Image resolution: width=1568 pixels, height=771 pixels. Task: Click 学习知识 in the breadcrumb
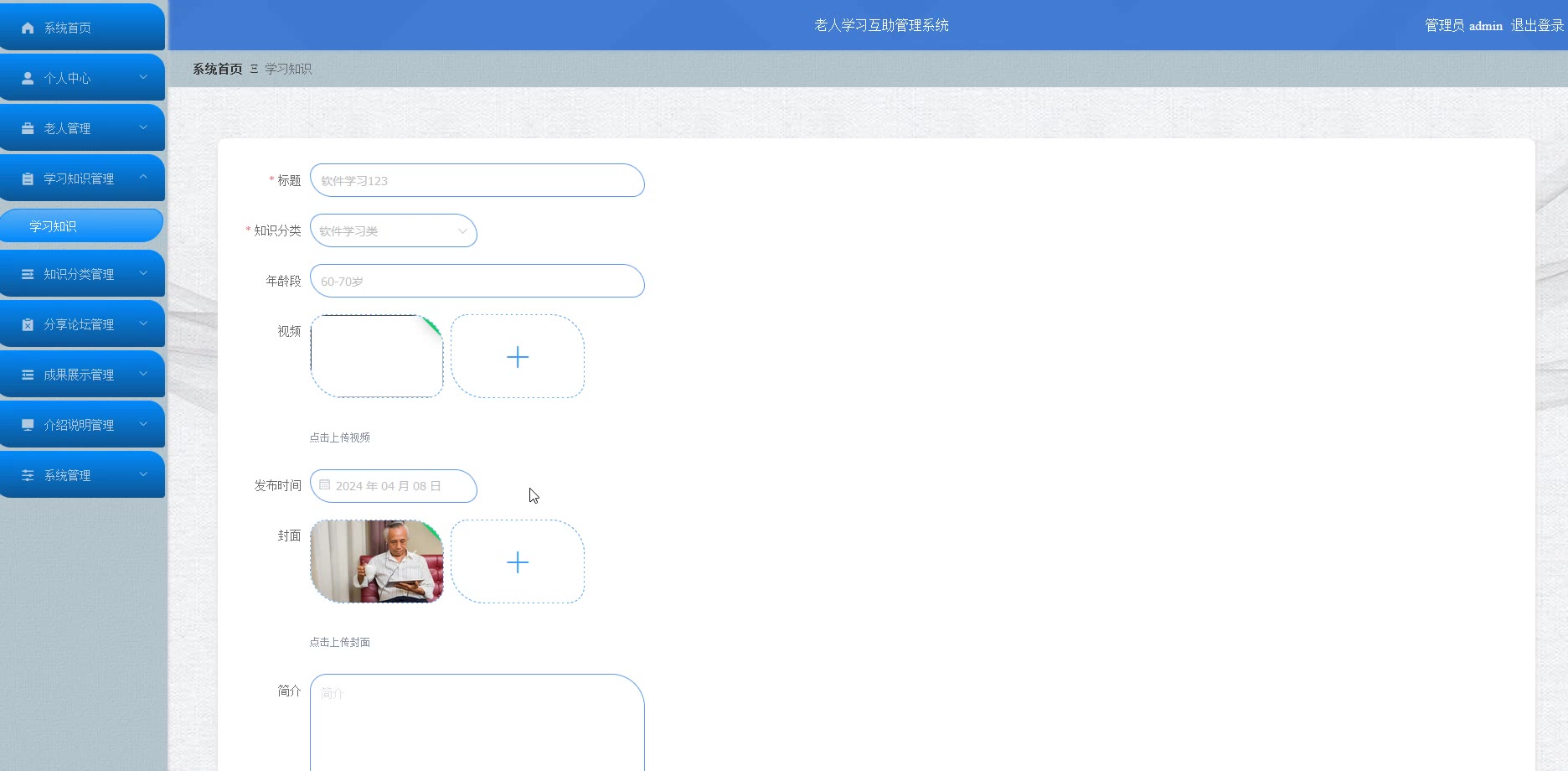(x=288, y=69)
